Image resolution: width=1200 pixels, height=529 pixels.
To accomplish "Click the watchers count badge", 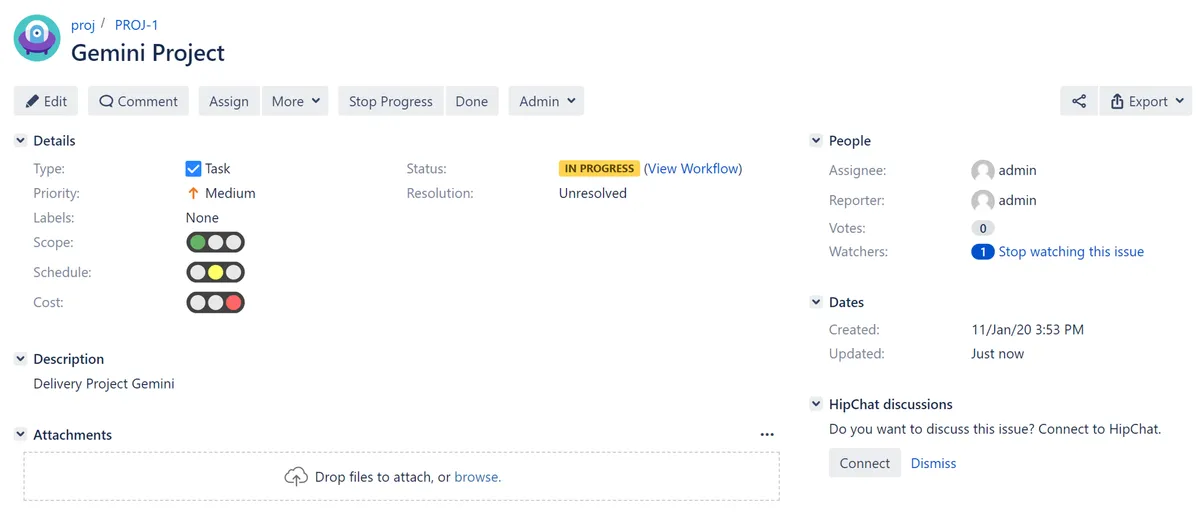I will pyautogui.click(x=982, y=252).
